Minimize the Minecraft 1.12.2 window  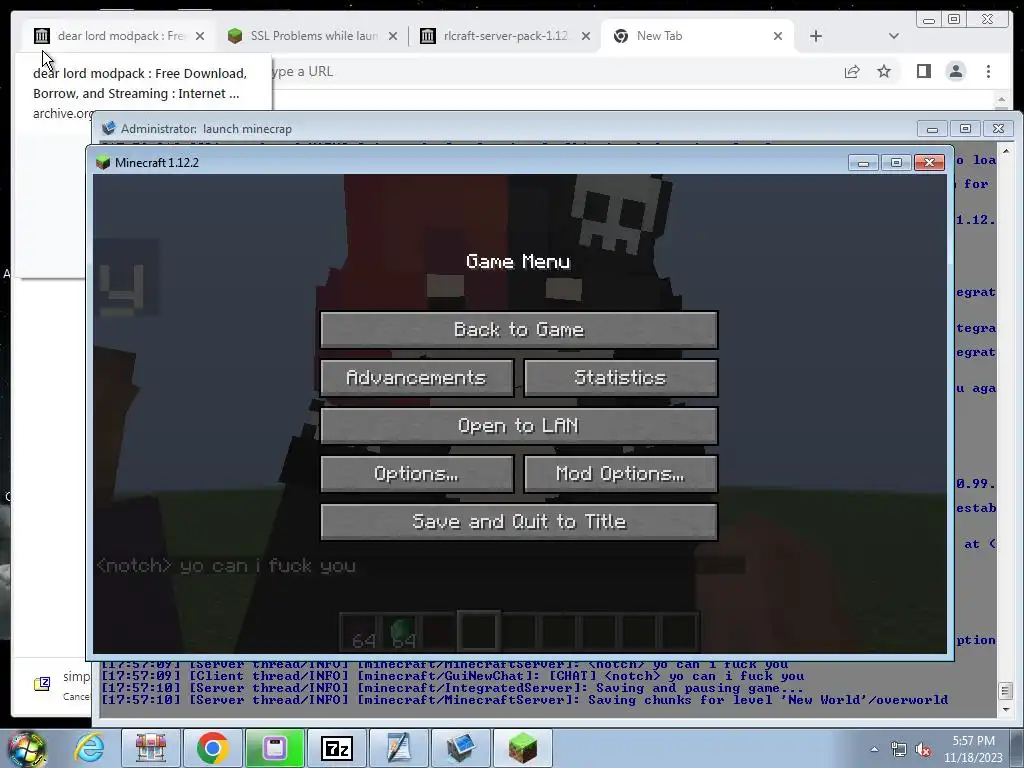point(863,162)
